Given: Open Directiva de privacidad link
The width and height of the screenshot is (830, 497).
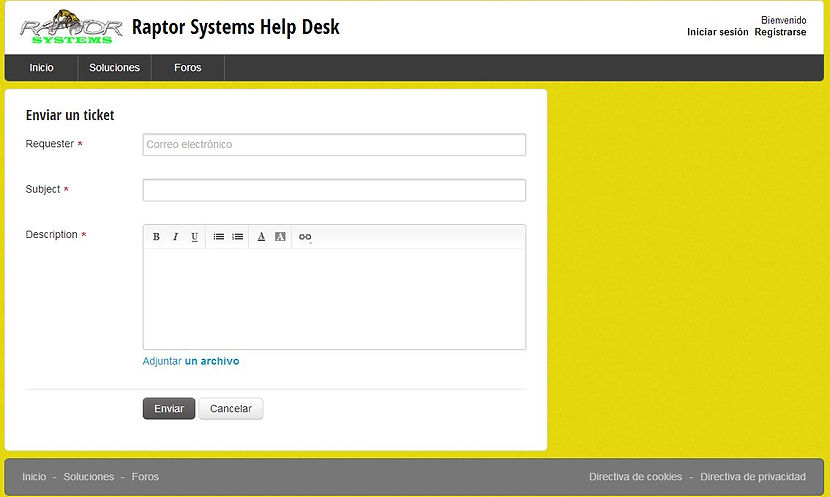Looking at the screenshot, I should pyautogui.click(x=753, y=477).
